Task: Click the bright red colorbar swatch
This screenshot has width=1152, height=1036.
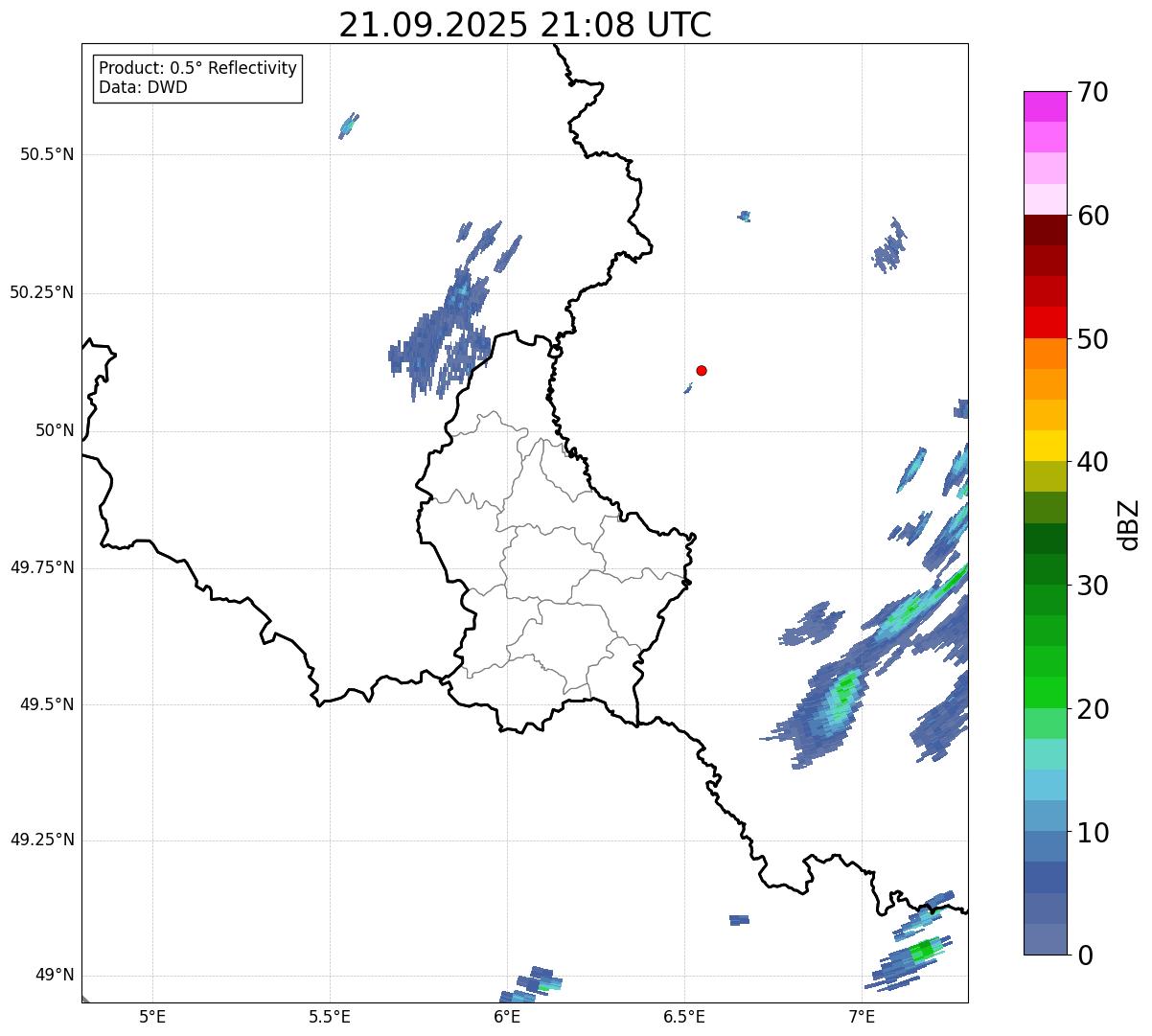Action: pos(1045,322)
